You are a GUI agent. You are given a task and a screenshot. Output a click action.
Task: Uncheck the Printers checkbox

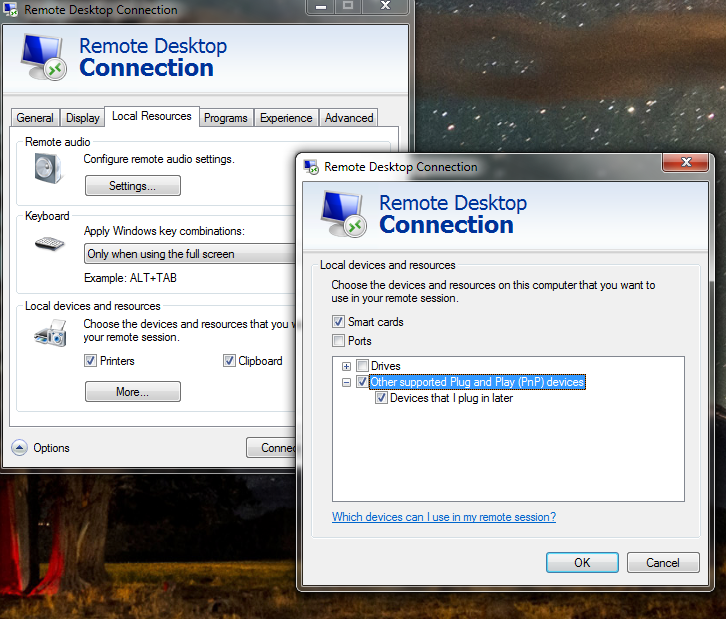tap(90, 361)
